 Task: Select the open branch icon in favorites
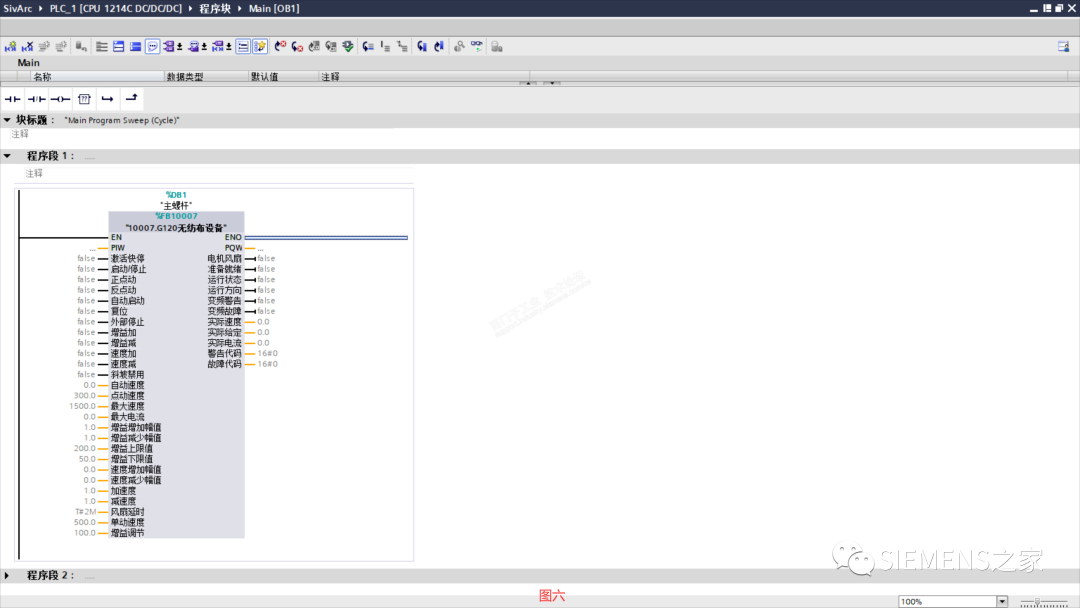pyautogui.click(x=108, y=98)
